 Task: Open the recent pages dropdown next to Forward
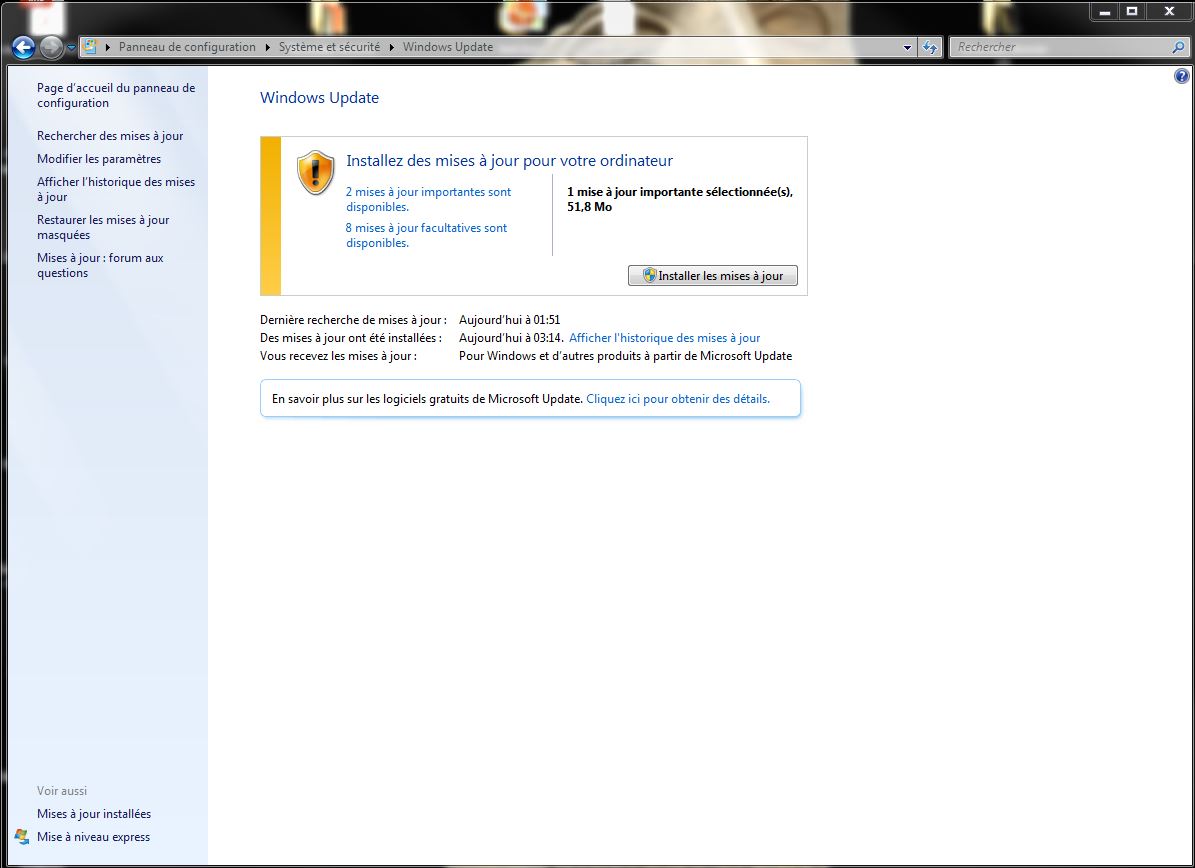(x=71, y=48)
